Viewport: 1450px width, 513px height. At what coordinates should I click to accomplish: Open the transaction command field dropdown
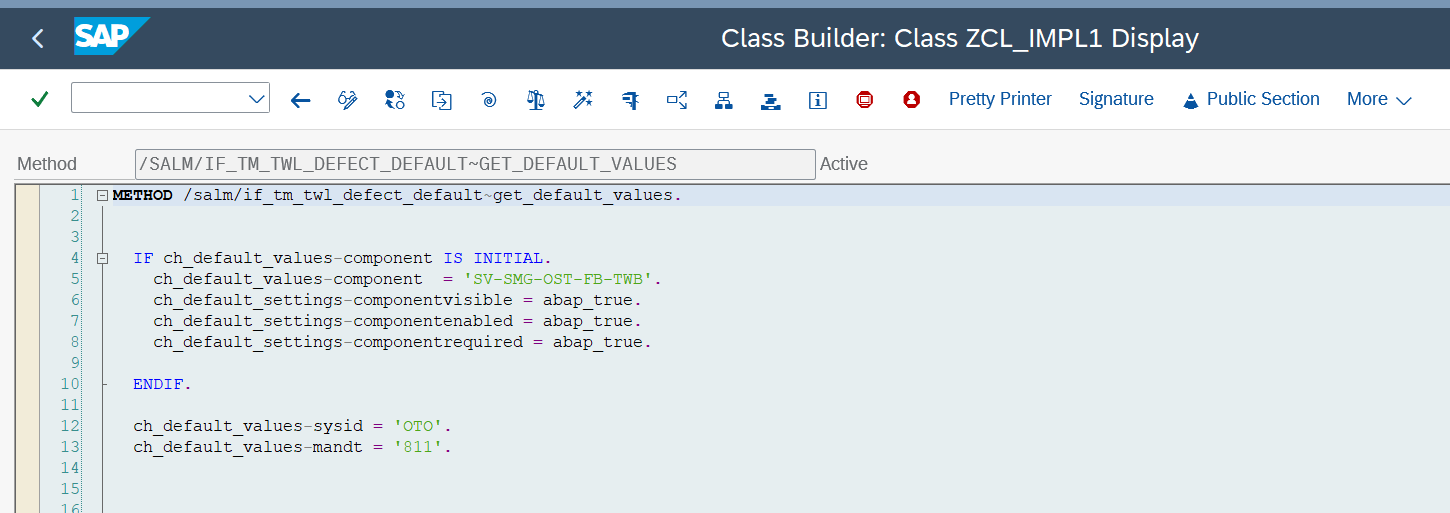click(x=254, y=99)
